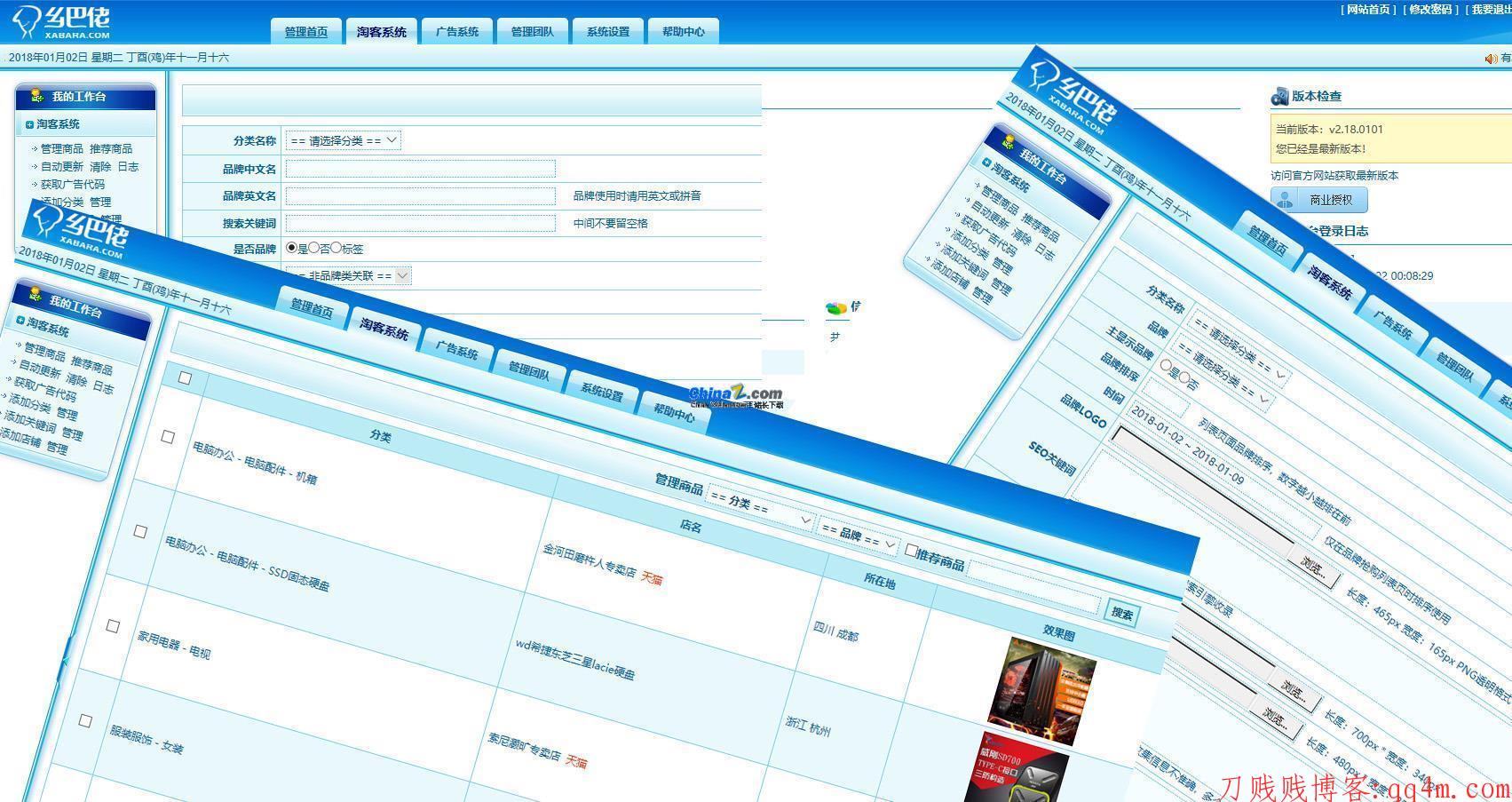Open 管理首页 tab in the tilted brand form window

[x=1268, y=240]
